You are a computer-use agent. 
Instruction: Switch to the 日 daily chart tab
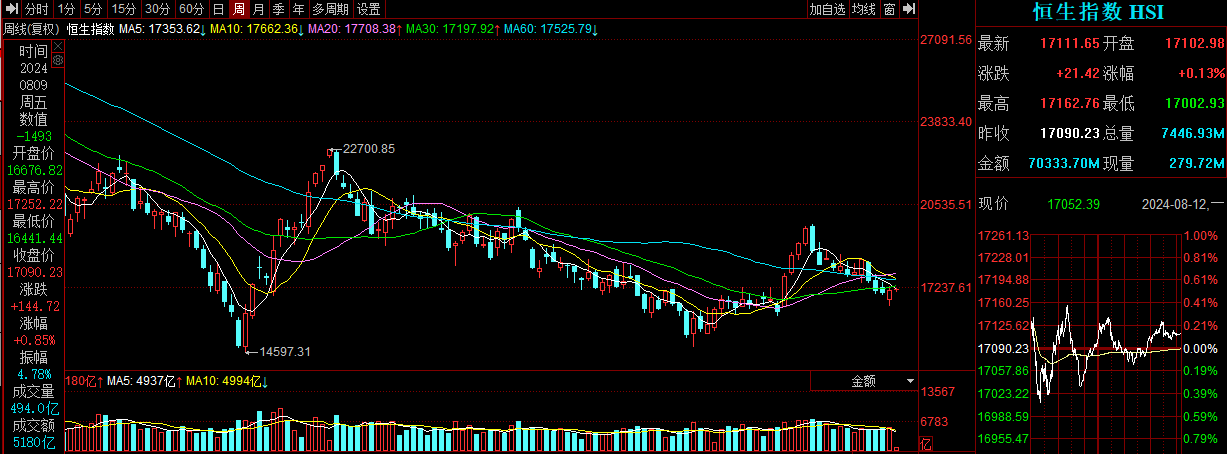coord(219,9)
